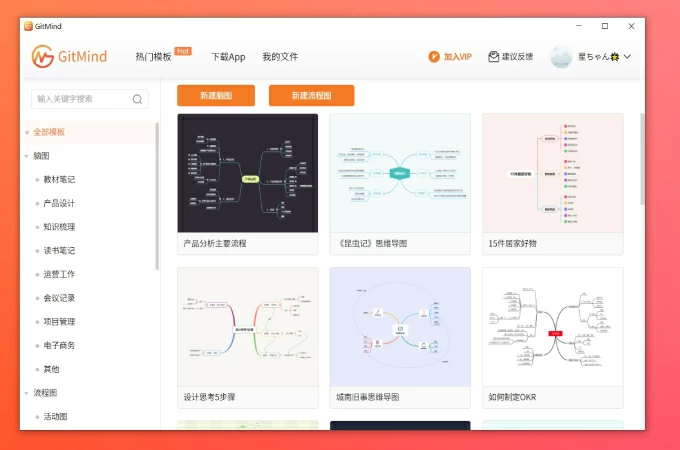
Task: Expand the user account dropdown arrow
Action: [x=627, y=56]
